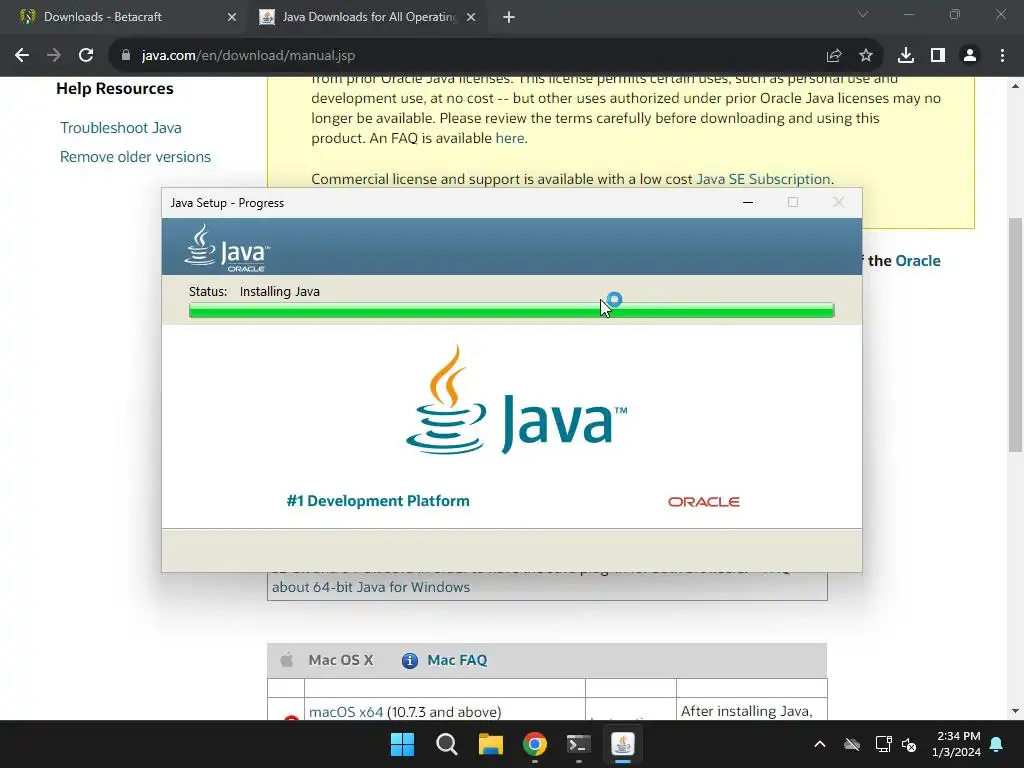Click the muted volume tray icon
Screen dimensions: 1024x768
909,744
